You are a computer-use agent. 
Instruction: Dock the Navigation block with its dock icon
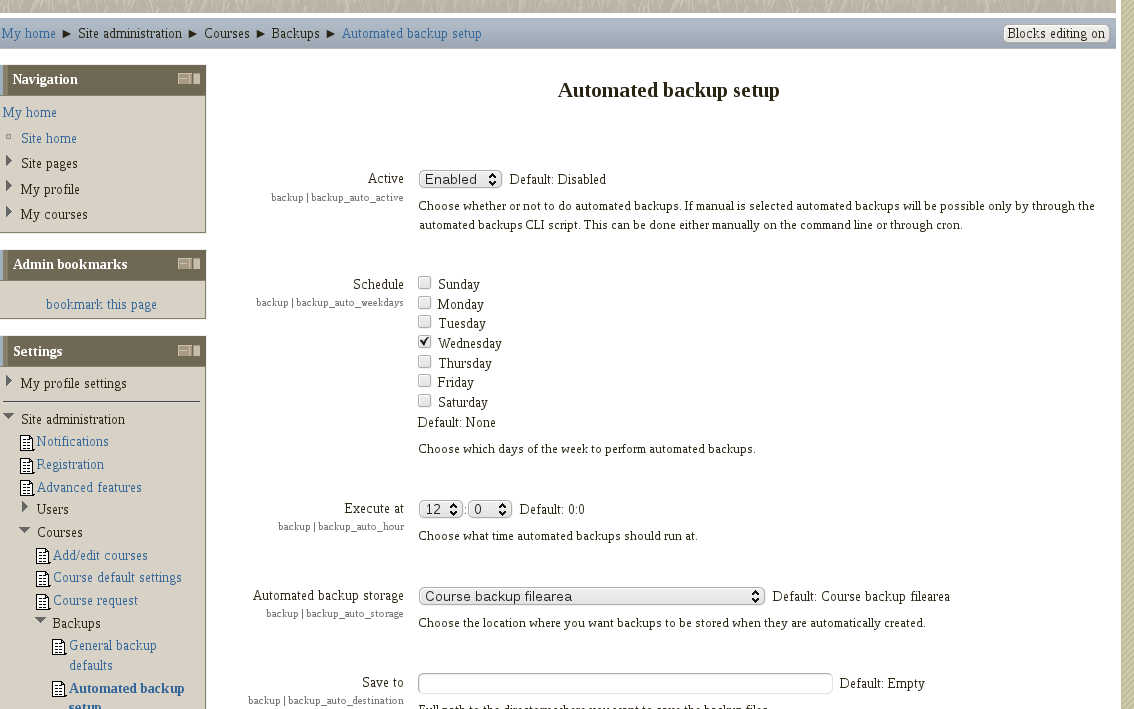(196, 78)
